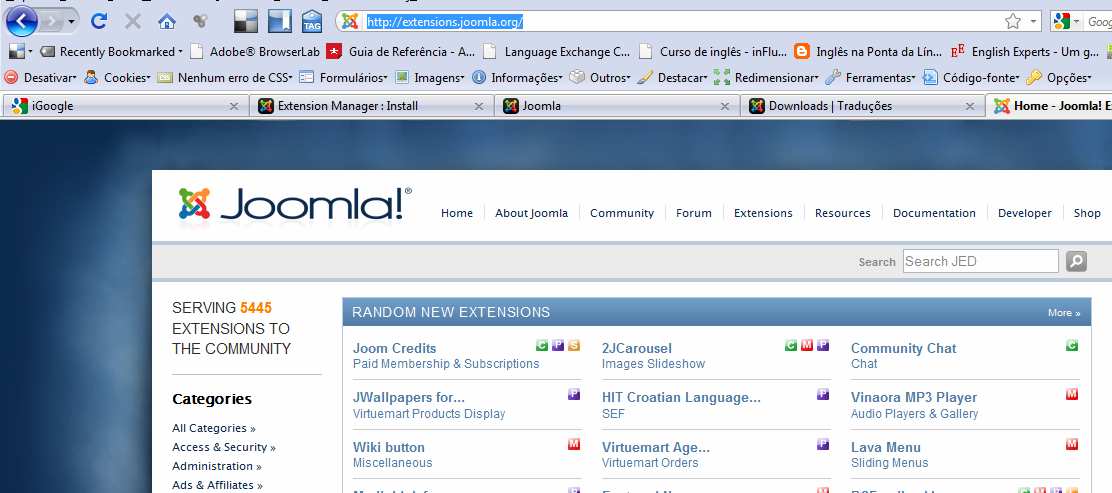Image resolution: width=1112 pixels, height=493 pixels.
Task: Bookmark this page with the star icon
Action: point(1012,22)
